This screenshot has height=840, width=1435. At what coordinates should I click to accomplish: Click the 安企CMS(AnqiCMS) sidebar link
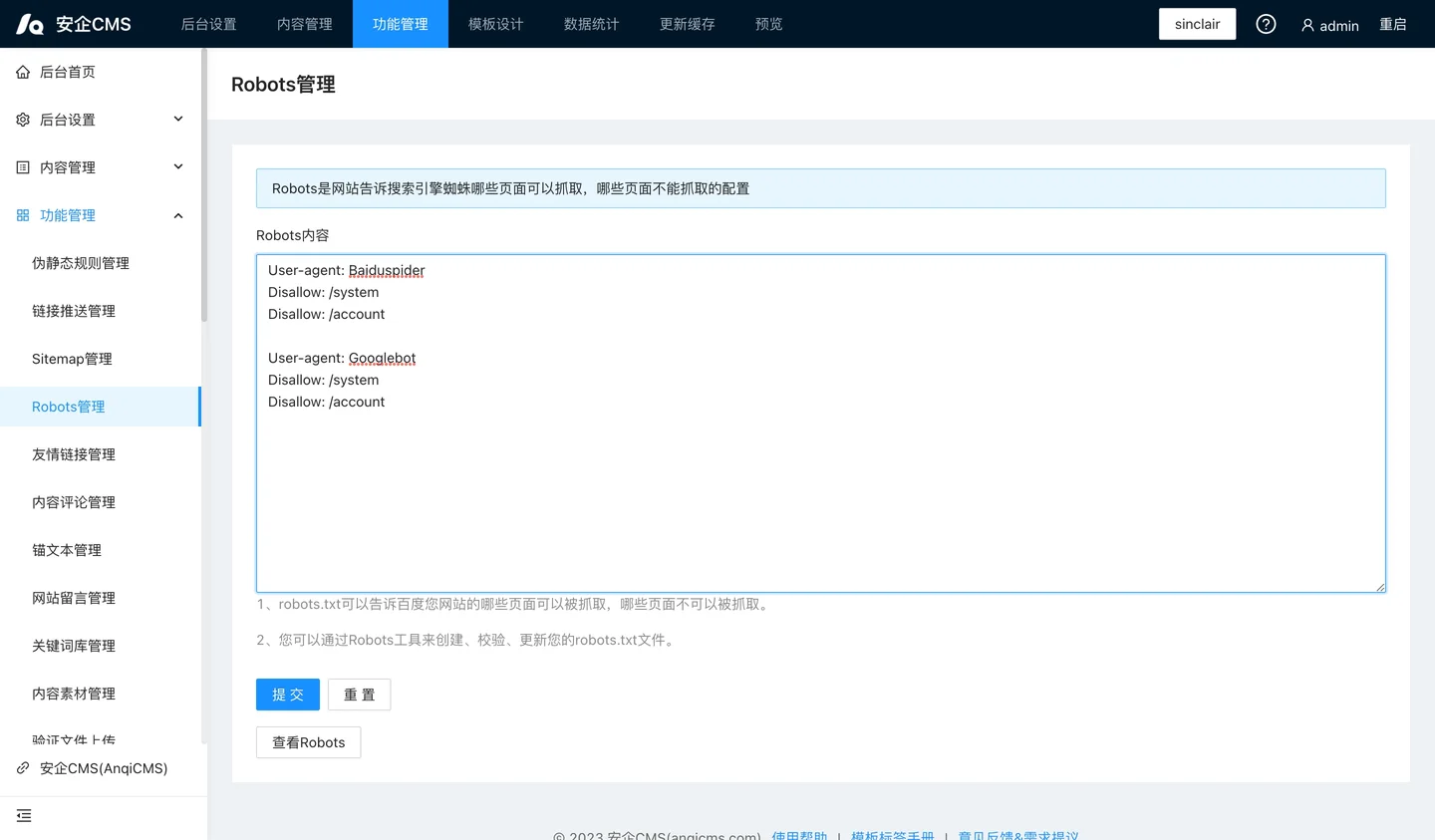104,768
